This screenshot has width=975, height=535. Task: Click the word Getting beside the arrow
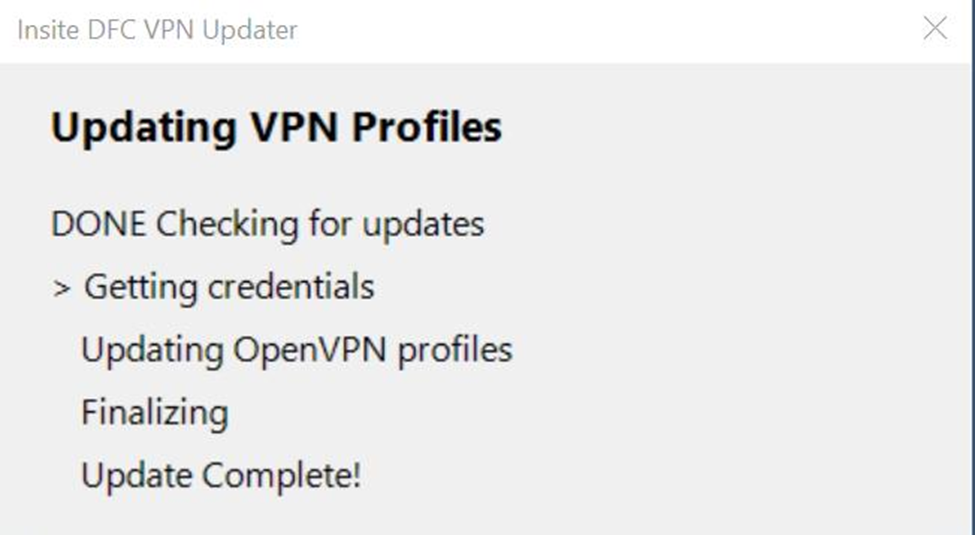tap(139, 288)
